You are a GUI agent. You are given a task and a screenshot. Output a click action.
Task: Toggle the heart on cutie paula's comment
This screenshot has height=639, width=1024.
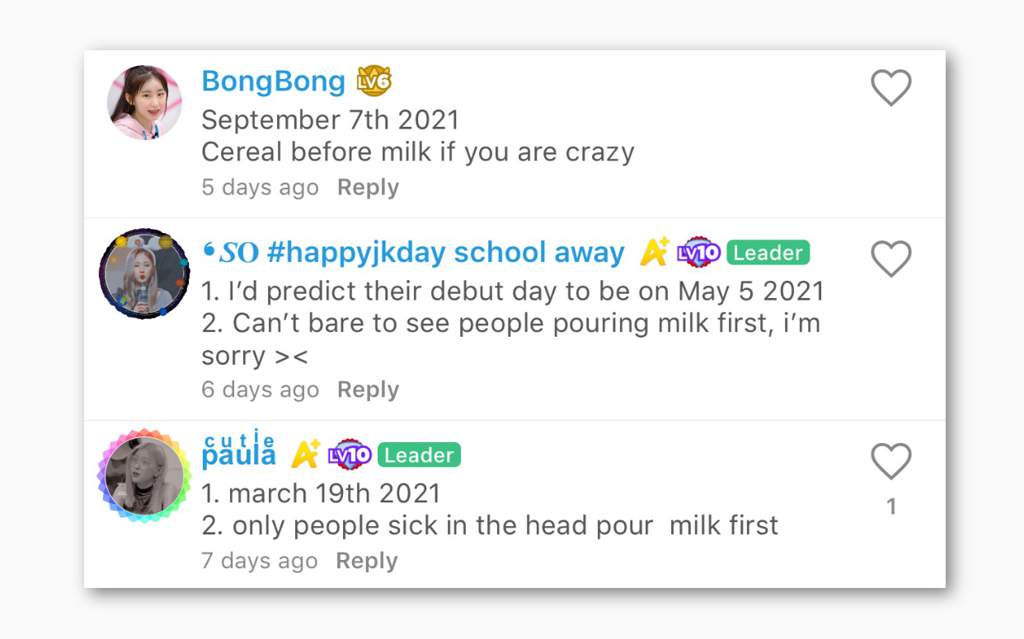click(891, 461)
